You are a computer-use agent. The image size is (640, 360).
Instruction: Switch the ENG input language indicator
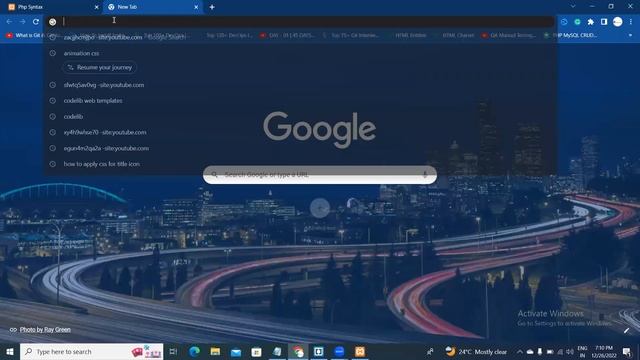point(582,351)
